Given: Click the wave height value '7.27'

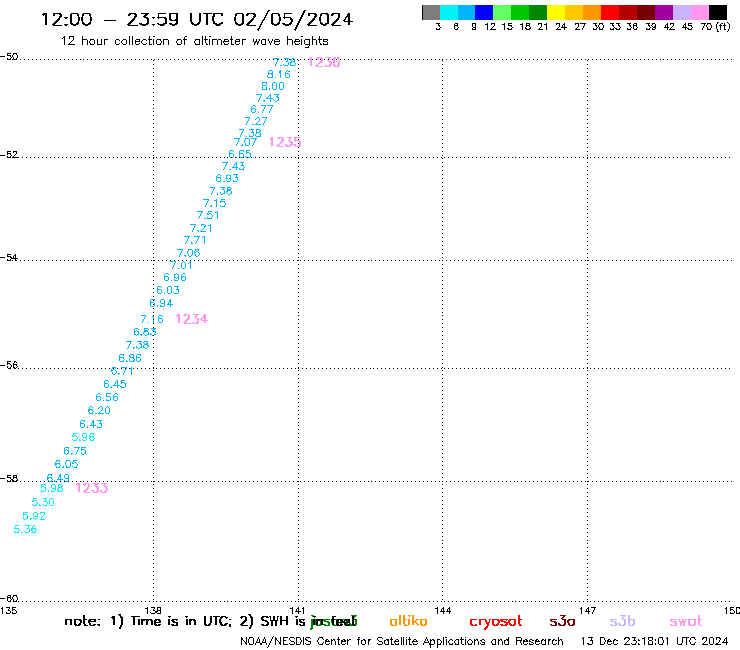Looking at the screenshot, I should tap(256, 121).
